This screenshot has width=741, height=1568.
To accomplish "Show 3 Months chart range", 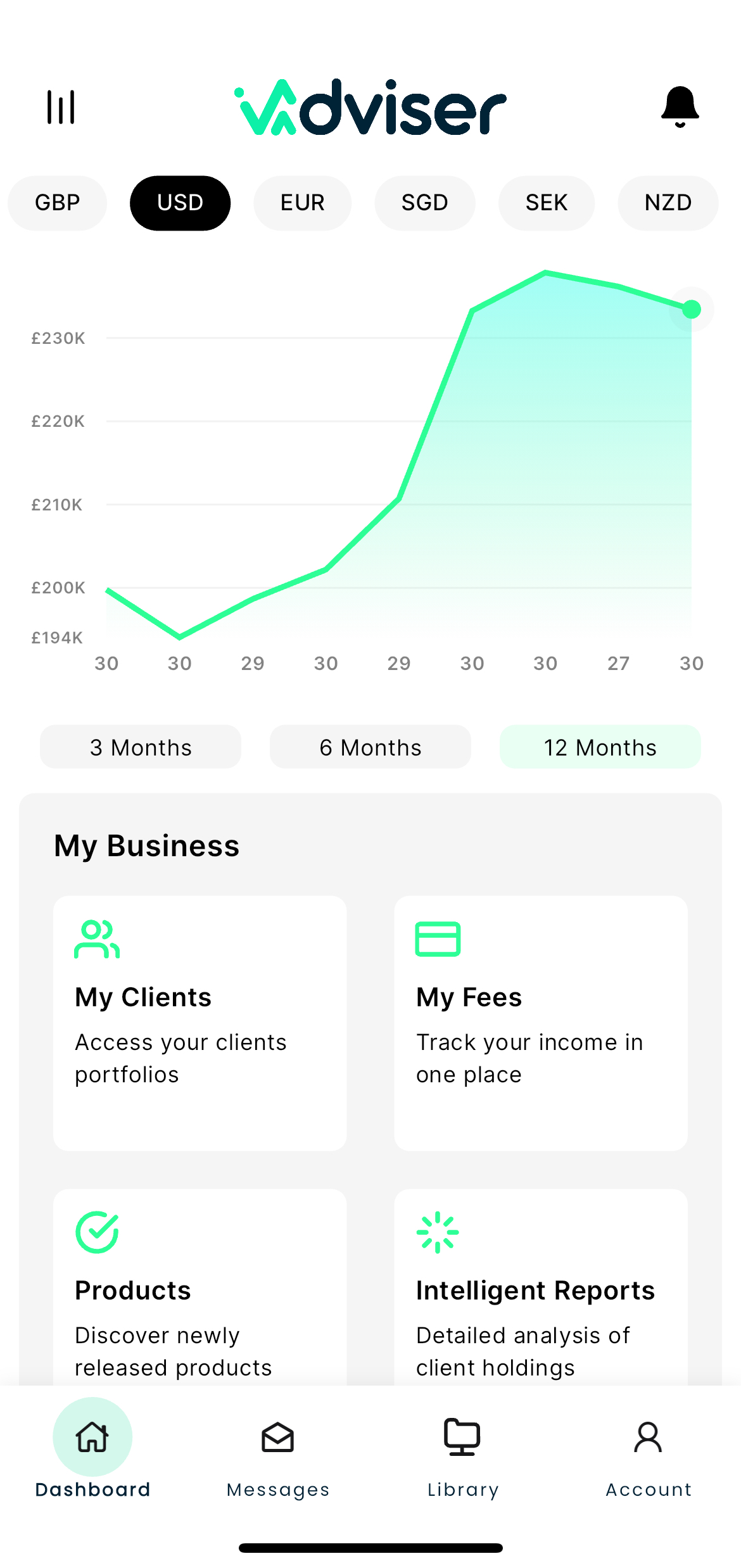I will tap(141, 747).
